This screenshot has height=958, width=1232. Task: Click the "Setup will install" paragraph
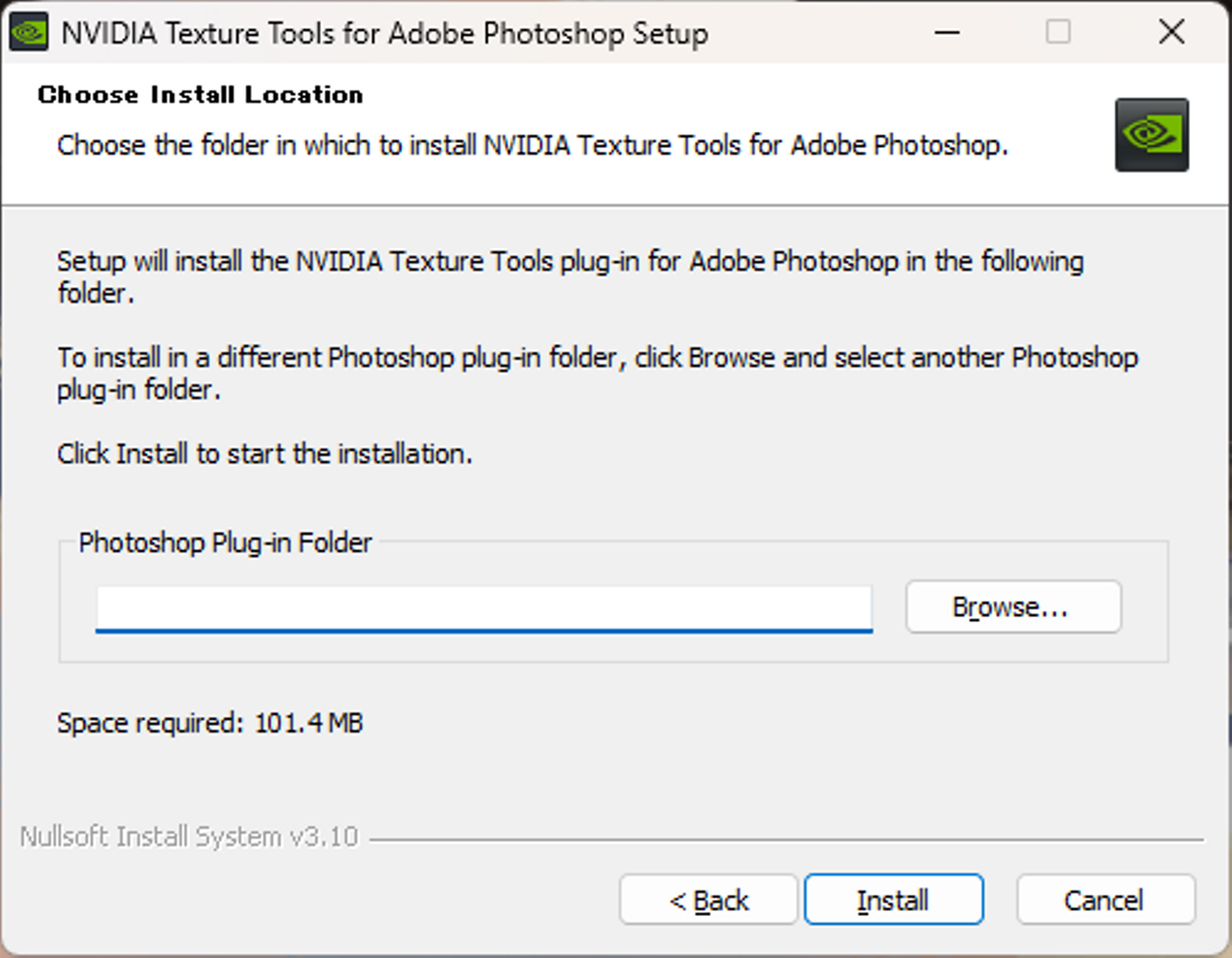pyautogui.click(x=570, y=262)
